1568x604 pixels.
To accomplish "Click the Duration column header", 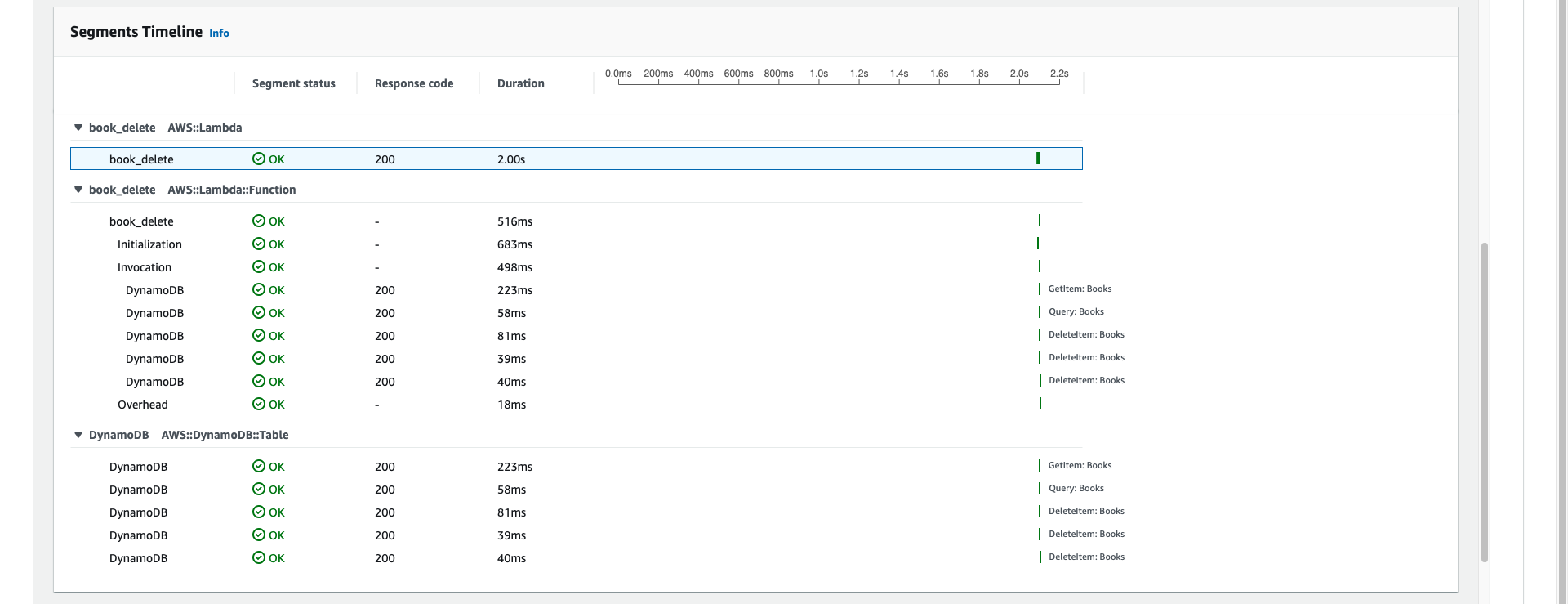I will tap(521, 83).
